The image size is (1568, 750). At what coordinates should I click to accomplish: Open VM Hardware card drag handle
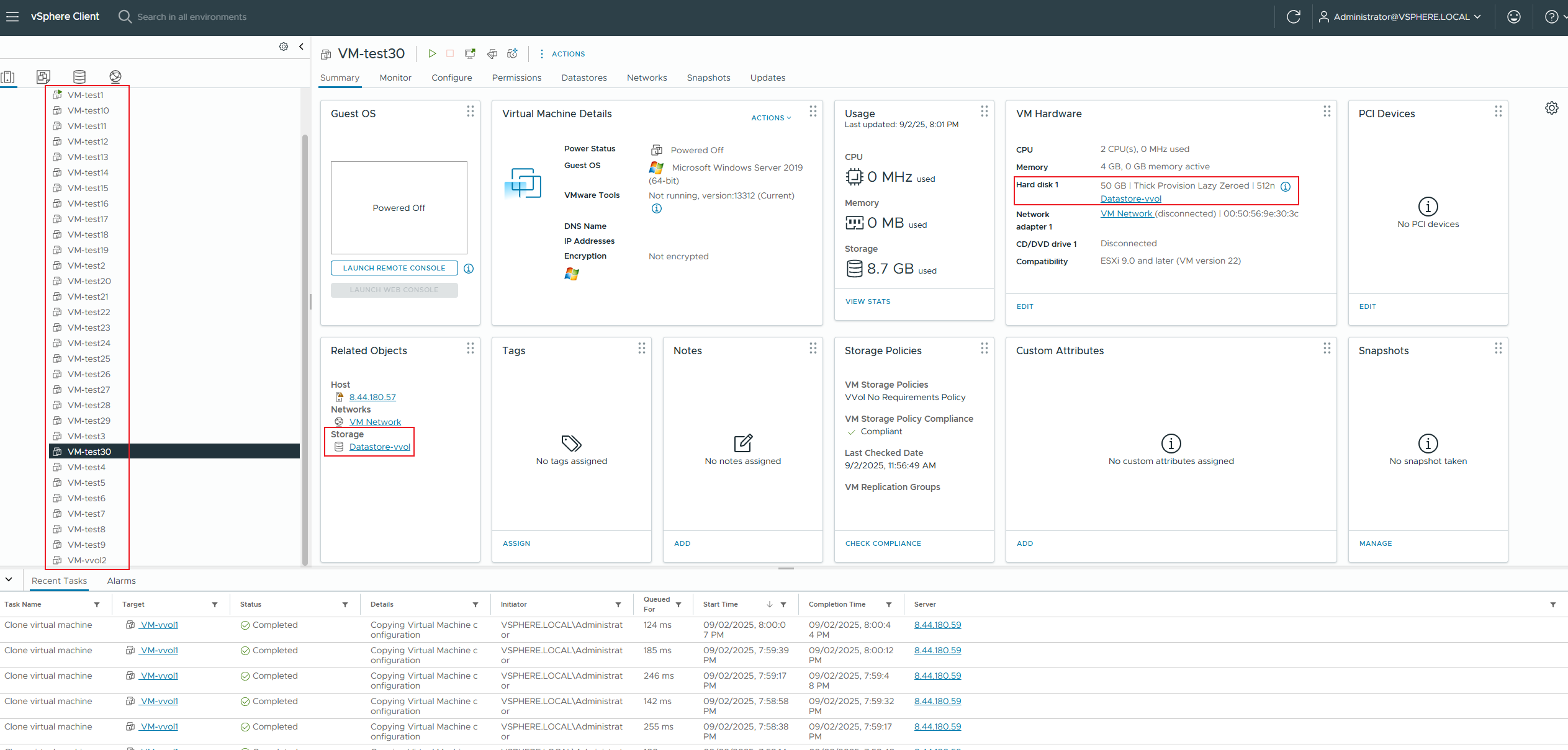[x=1327, y=111]
